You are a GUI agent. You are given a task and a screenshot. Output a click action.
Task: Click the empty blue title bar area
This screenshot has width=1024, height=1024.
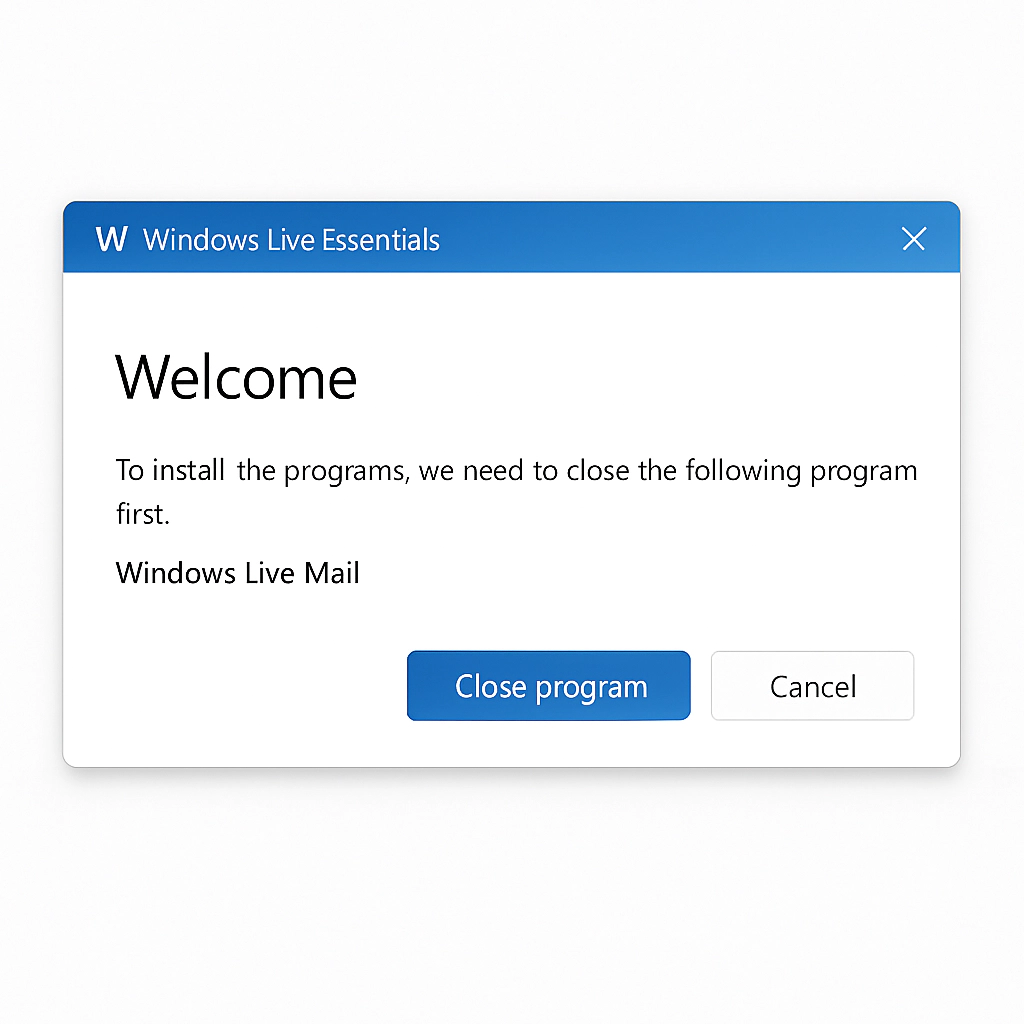click(x=666, y=239)
